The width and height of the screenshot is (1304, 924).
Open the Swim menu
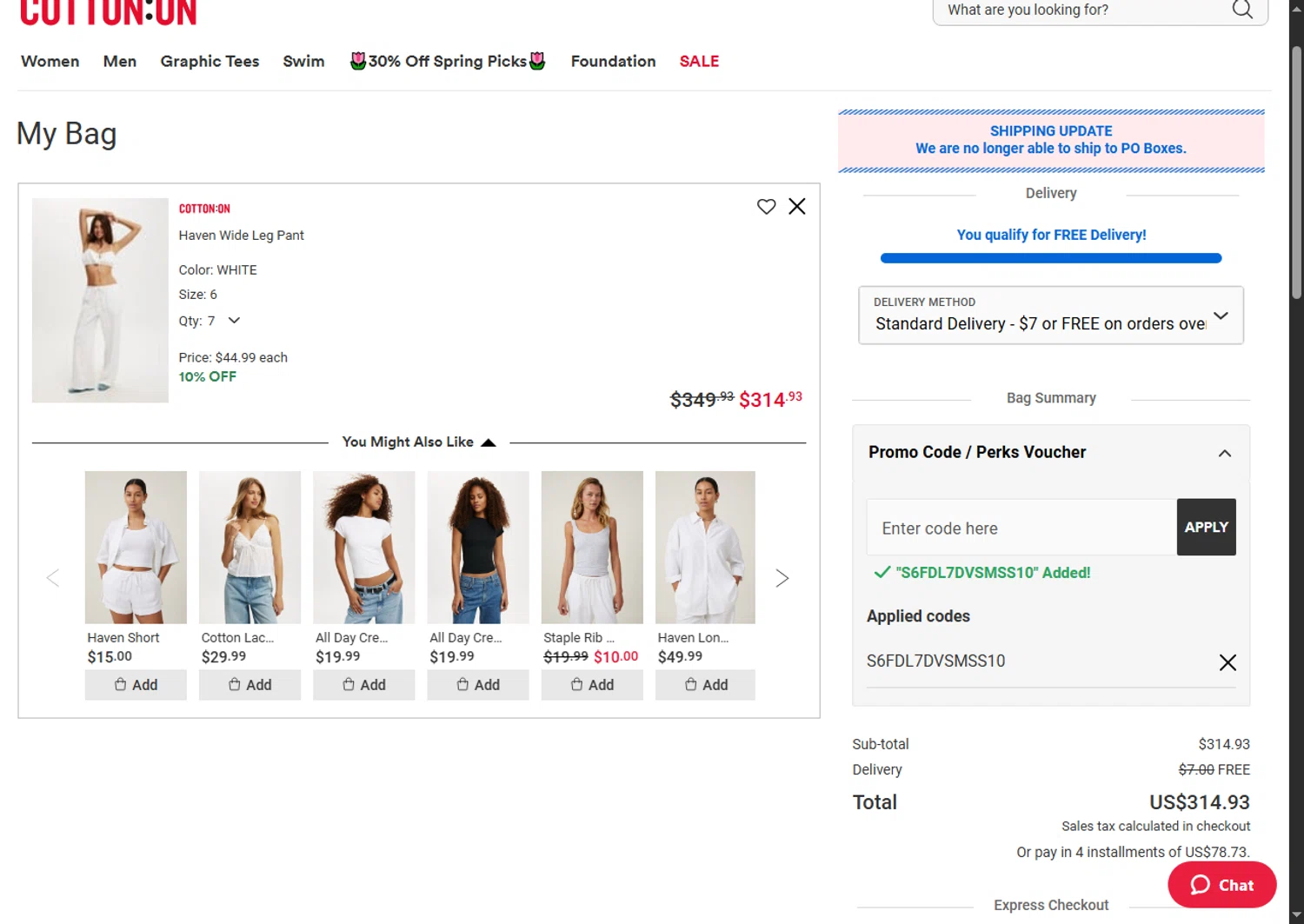coord(303,62)
